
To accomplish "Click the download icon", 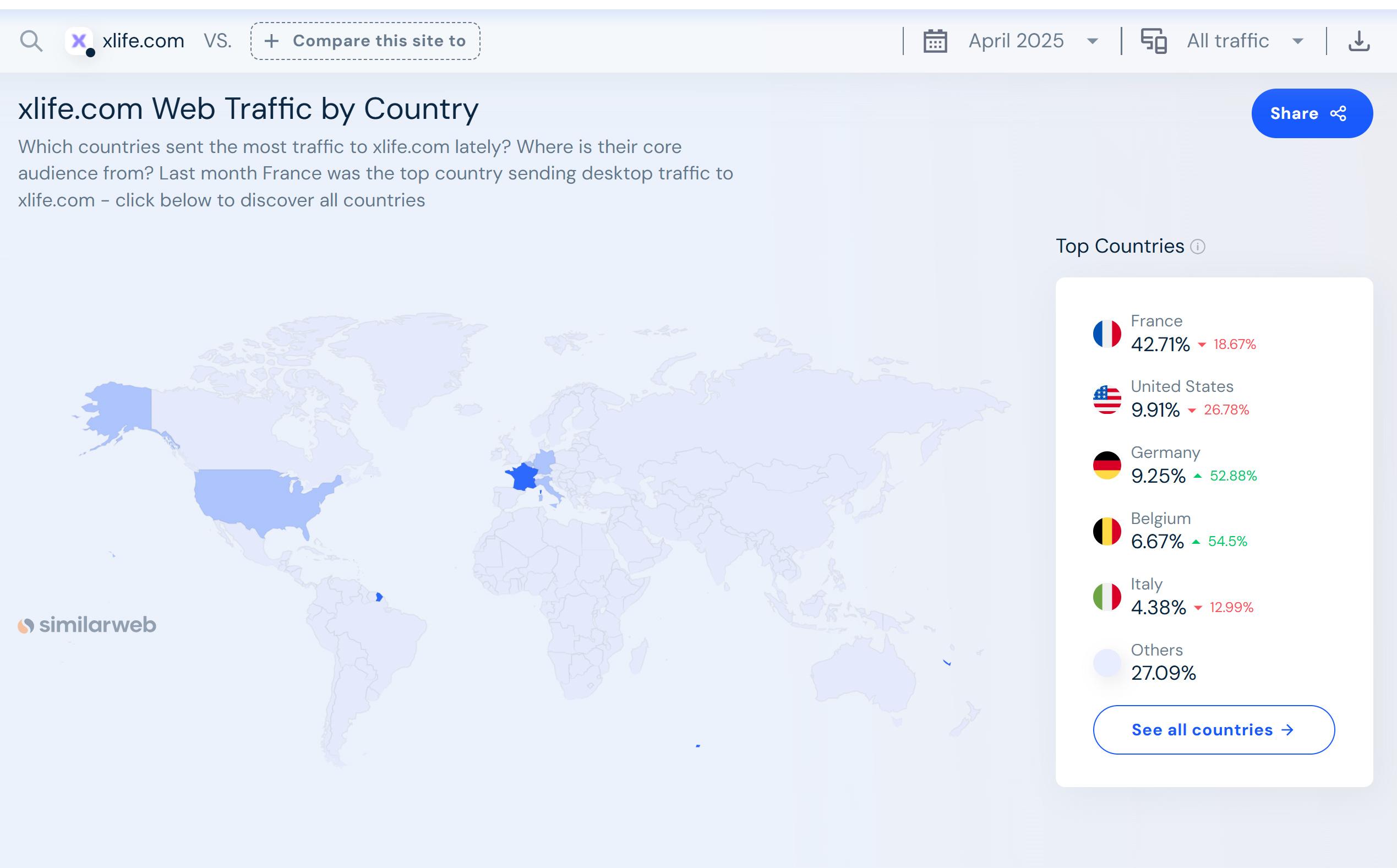I will click(x=1358, y=41).
